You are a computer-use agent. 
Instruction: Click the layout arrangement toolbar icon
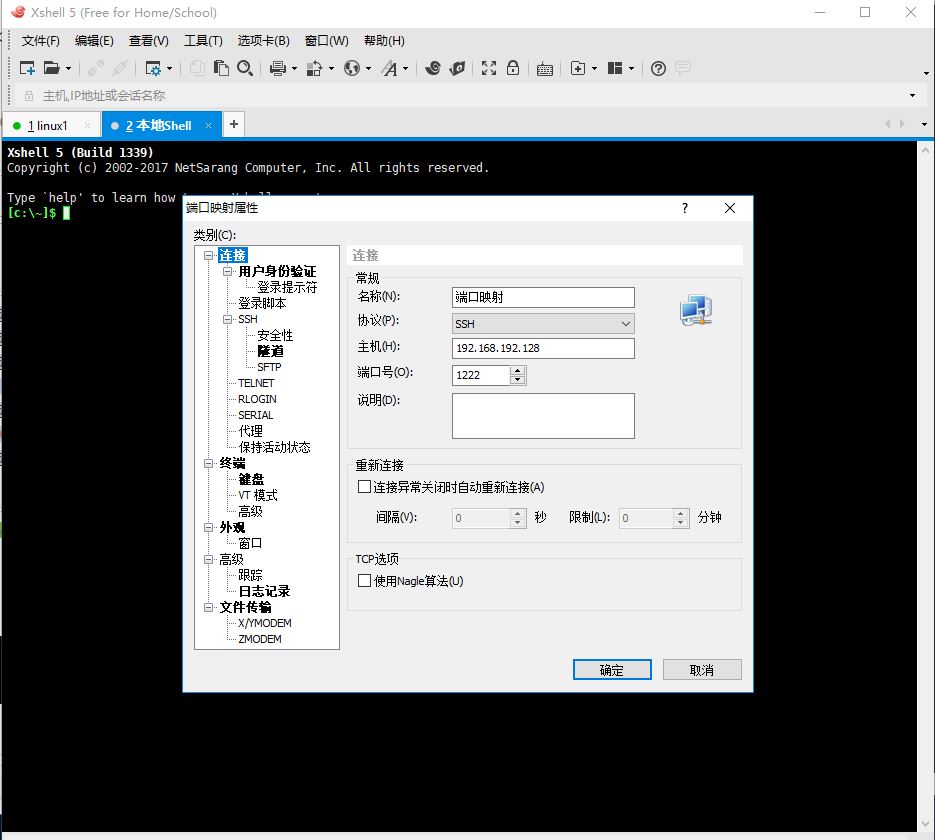tap(615, 69)
